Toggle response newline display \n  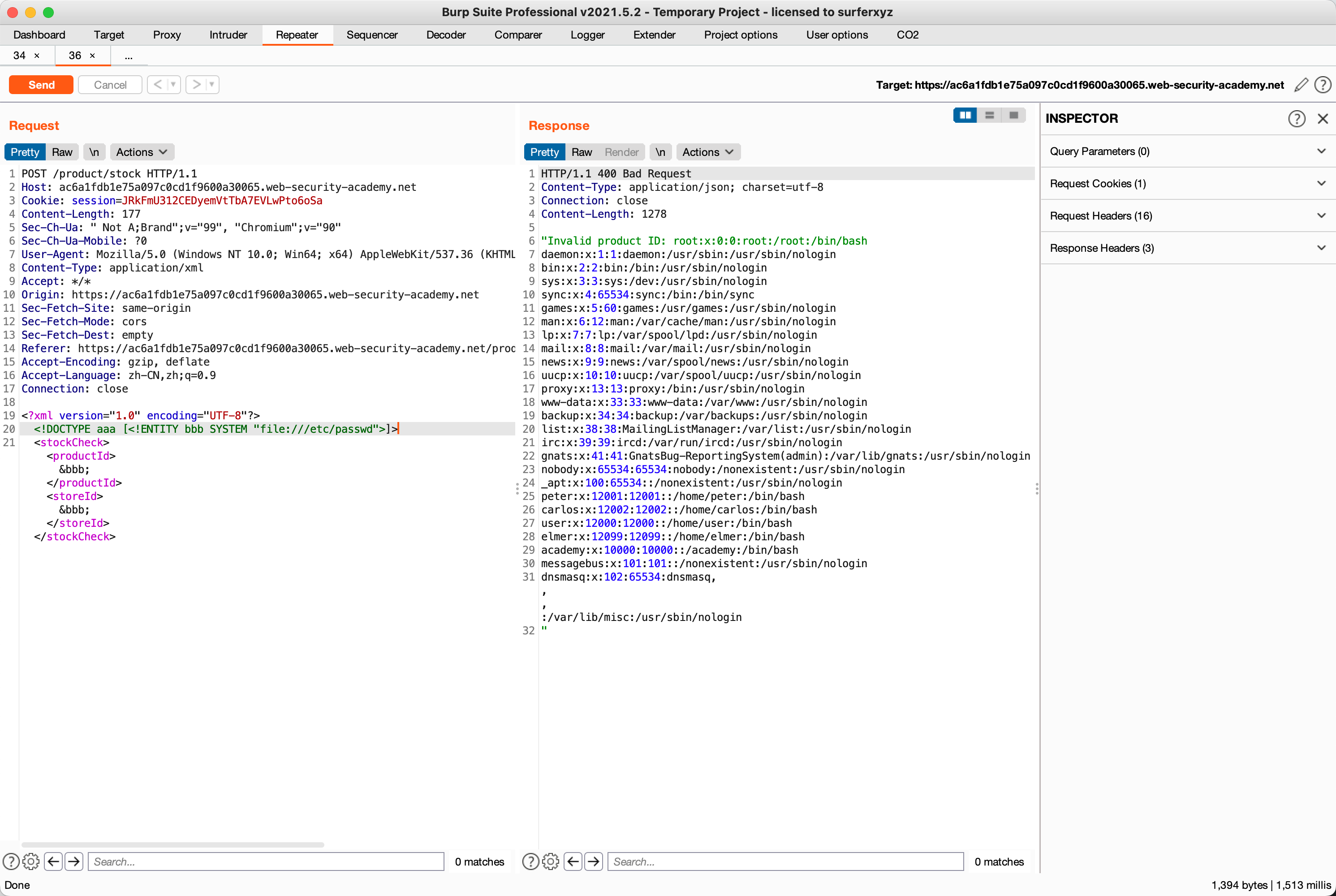point(660,152)
